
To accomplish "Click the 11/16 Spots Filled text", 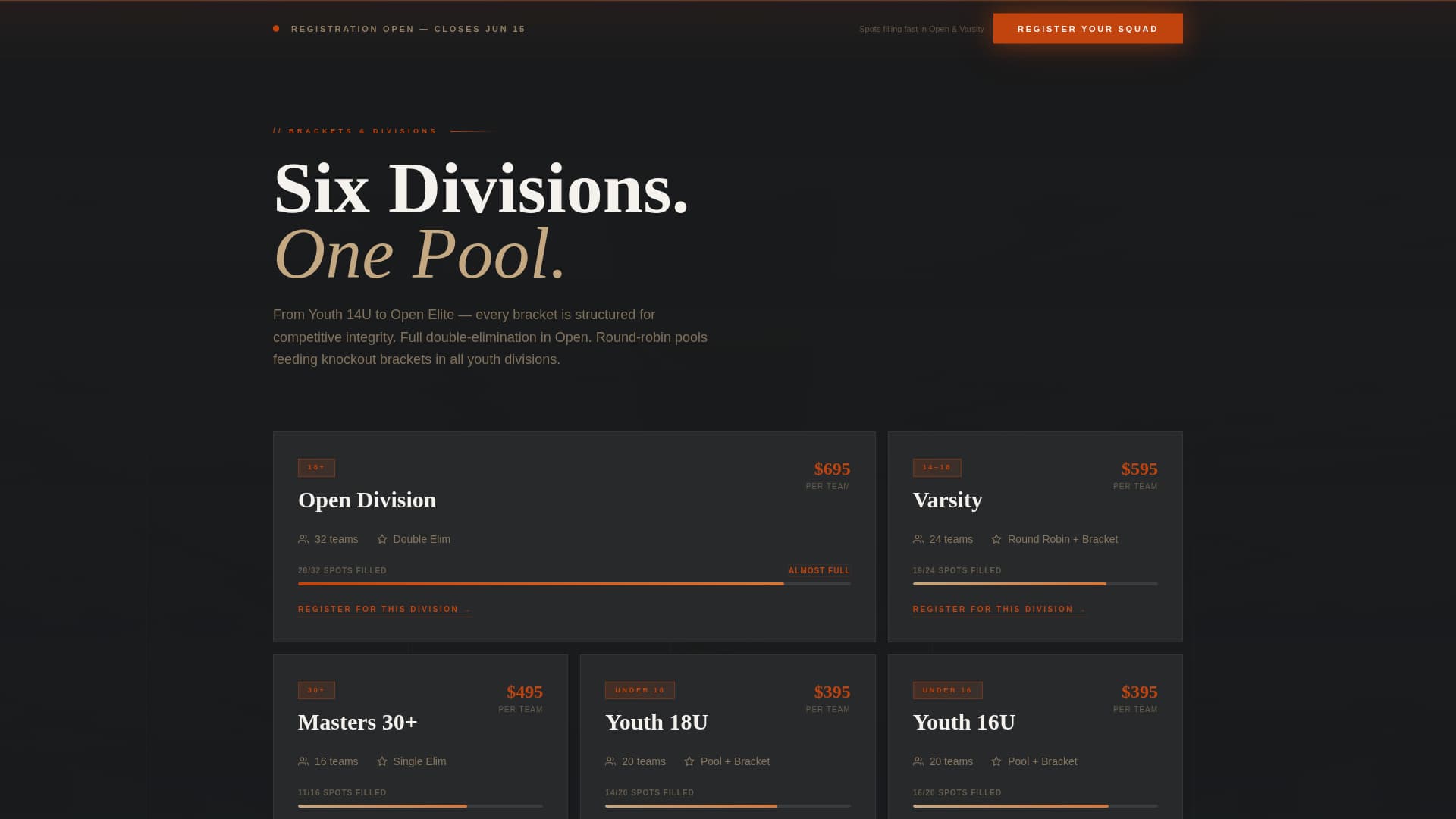I will (342, 792).
